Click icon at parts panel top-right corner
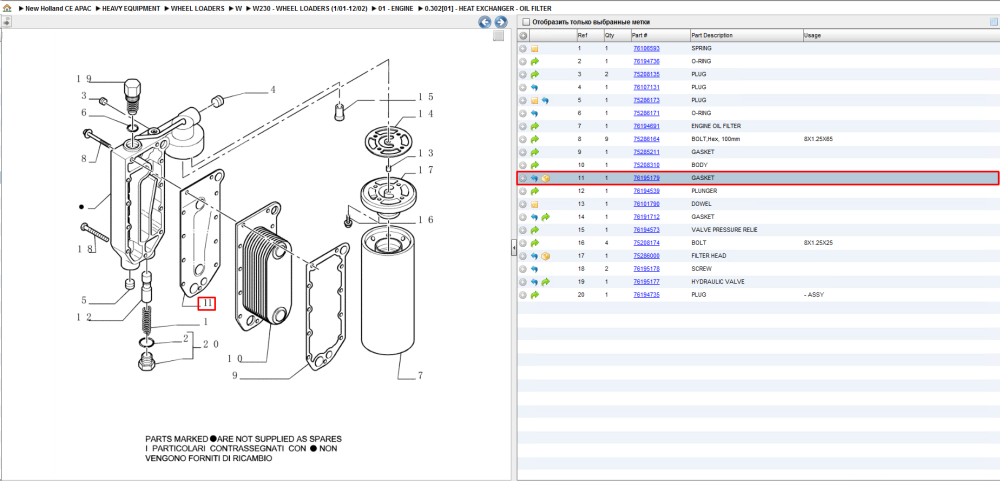 pos(993,22)
